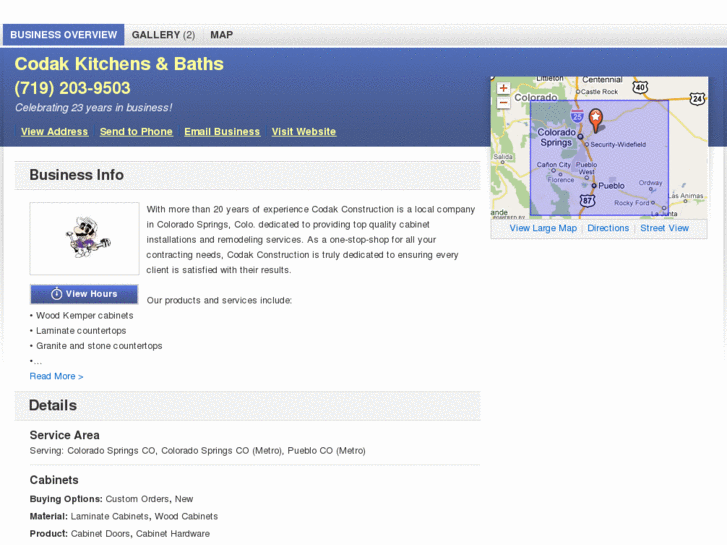Click the phone number (719) 203-9503
Viewport: 727px width, 545px height.
(x=72, y=88)
